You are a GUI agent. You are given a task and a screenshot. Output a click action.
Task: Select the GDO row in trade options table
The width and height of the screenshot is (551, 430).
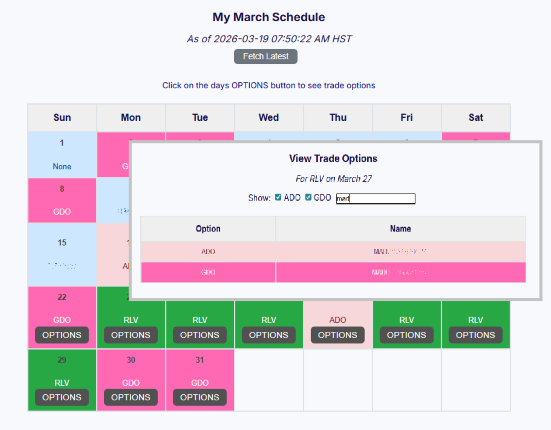333,272
